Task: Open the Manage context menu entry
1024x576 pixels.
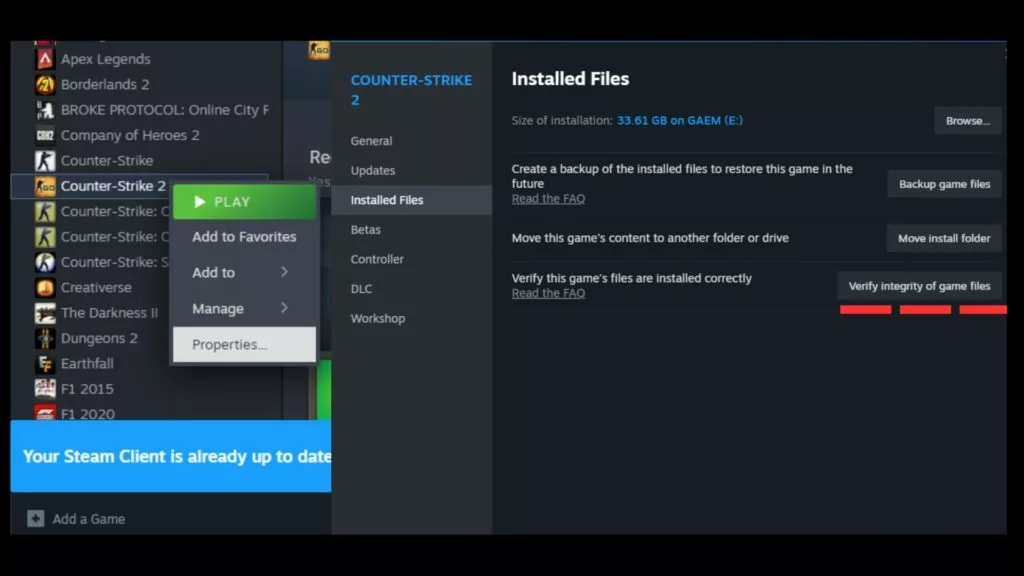Action: tap(244, 308)
